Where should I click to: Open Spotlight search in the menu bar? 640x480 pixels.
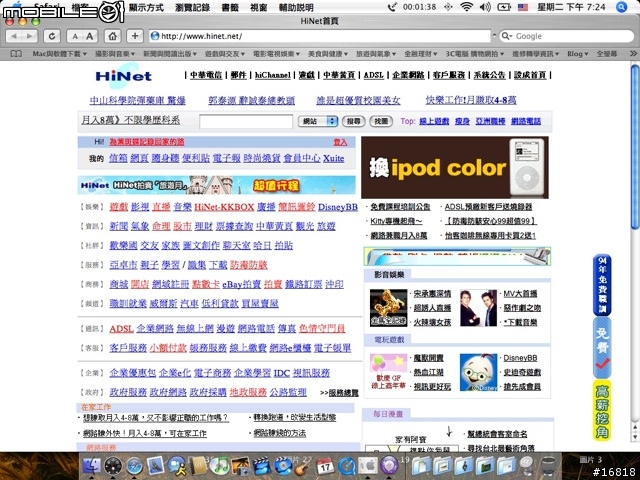click(x=622, y=7)
